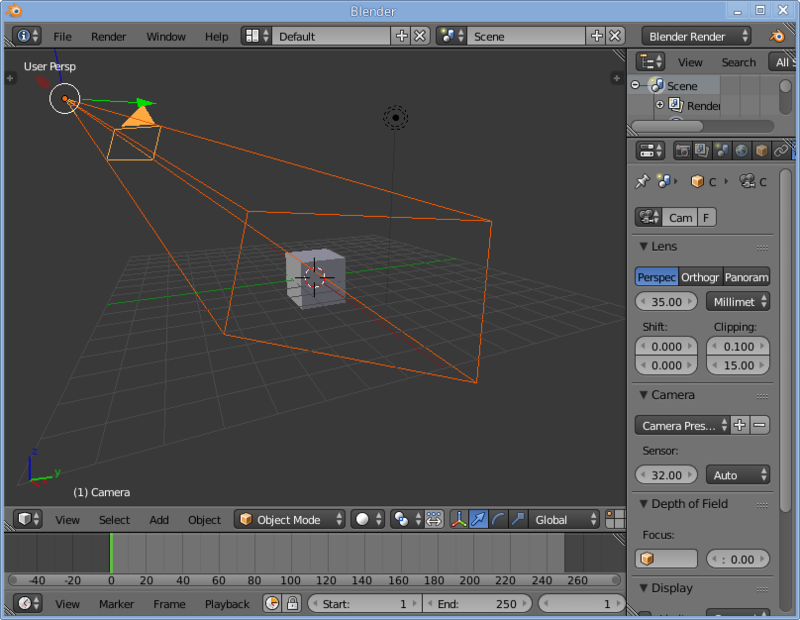The height and width of the screenshot is (620, 800).
Task: Open the 3D View editor type selector
Action: coord(28,519)
